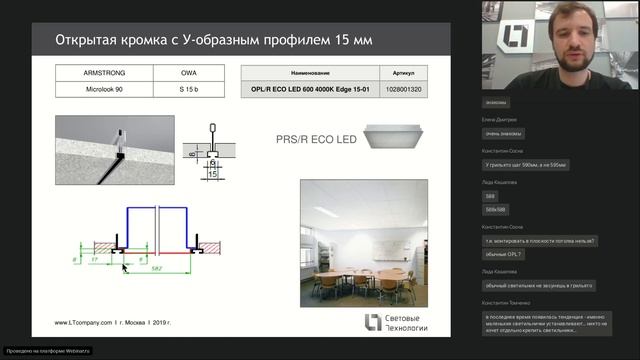
Task: Click the Световые Технологии logo on slide
Action: [396, 322]
